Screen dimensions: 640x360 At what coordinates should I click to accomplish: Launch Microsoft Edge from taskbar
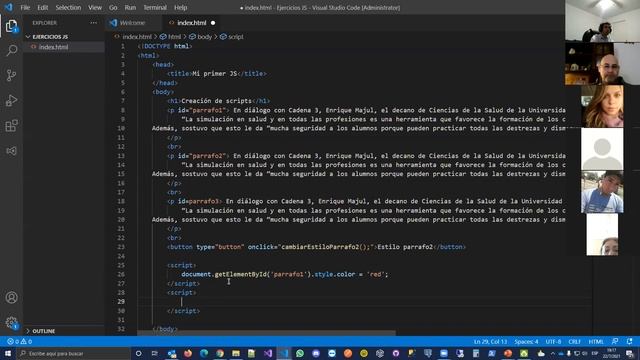tap(204, 353)
